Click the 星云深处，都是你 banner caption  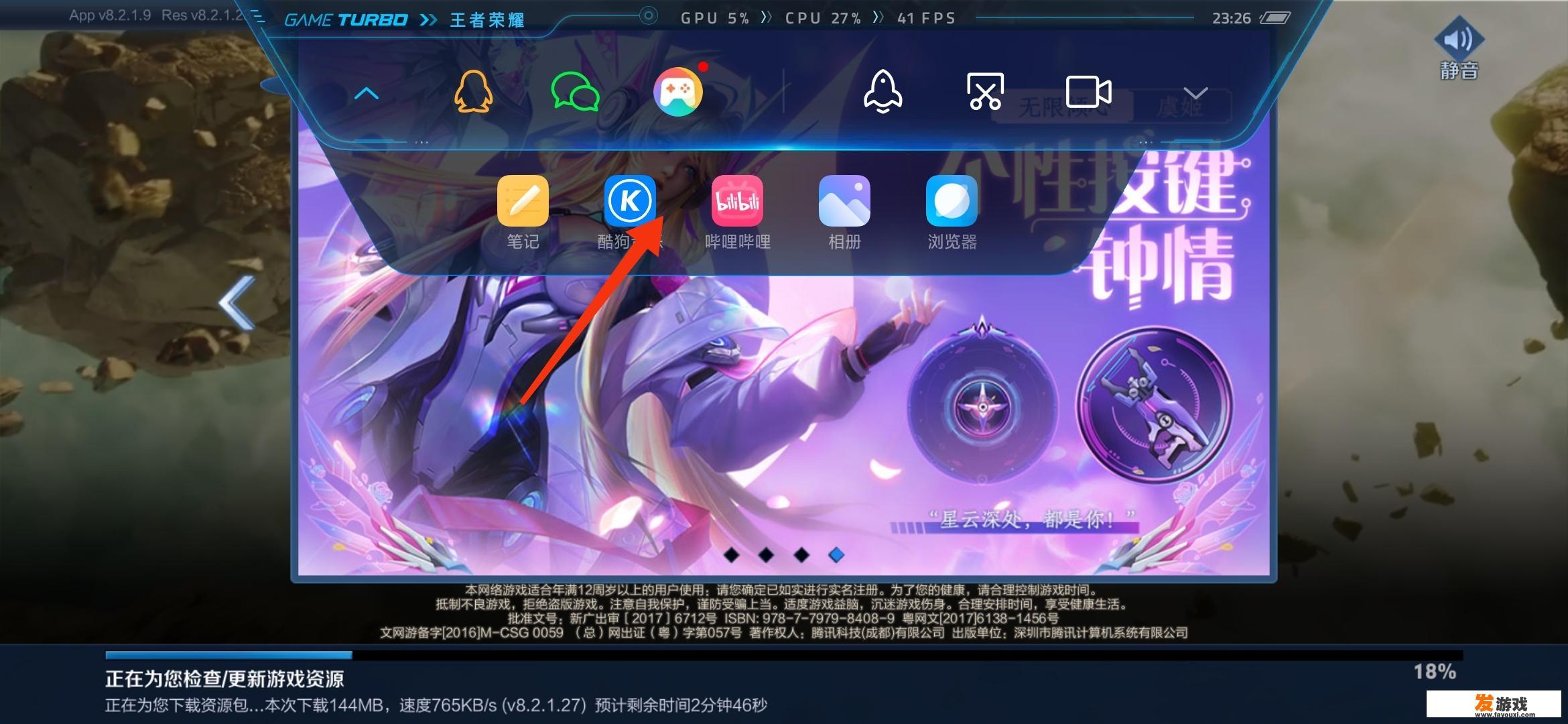(1032, 519)
